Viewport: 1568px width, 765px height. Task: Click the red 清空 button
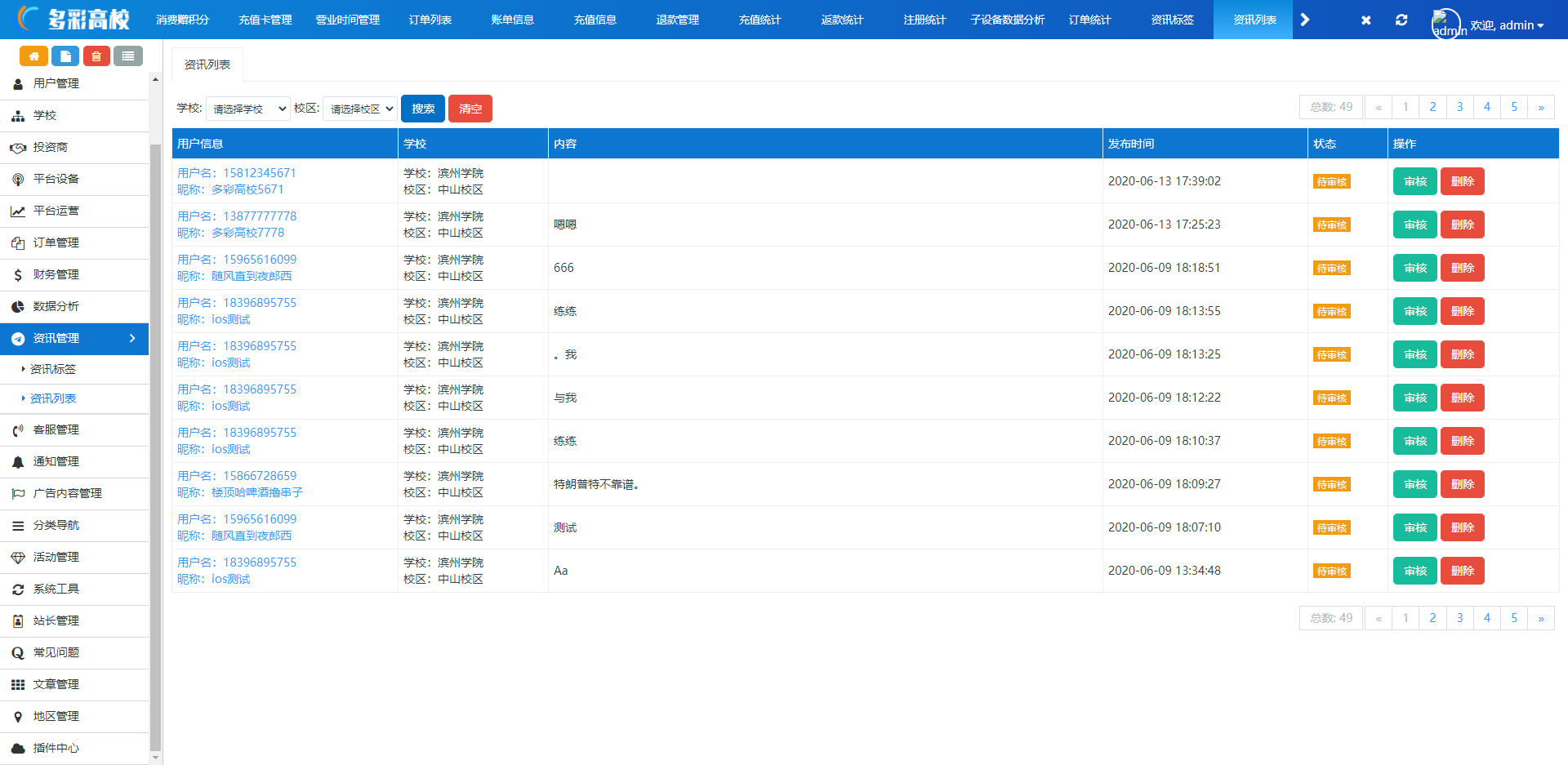click(470, 109)
